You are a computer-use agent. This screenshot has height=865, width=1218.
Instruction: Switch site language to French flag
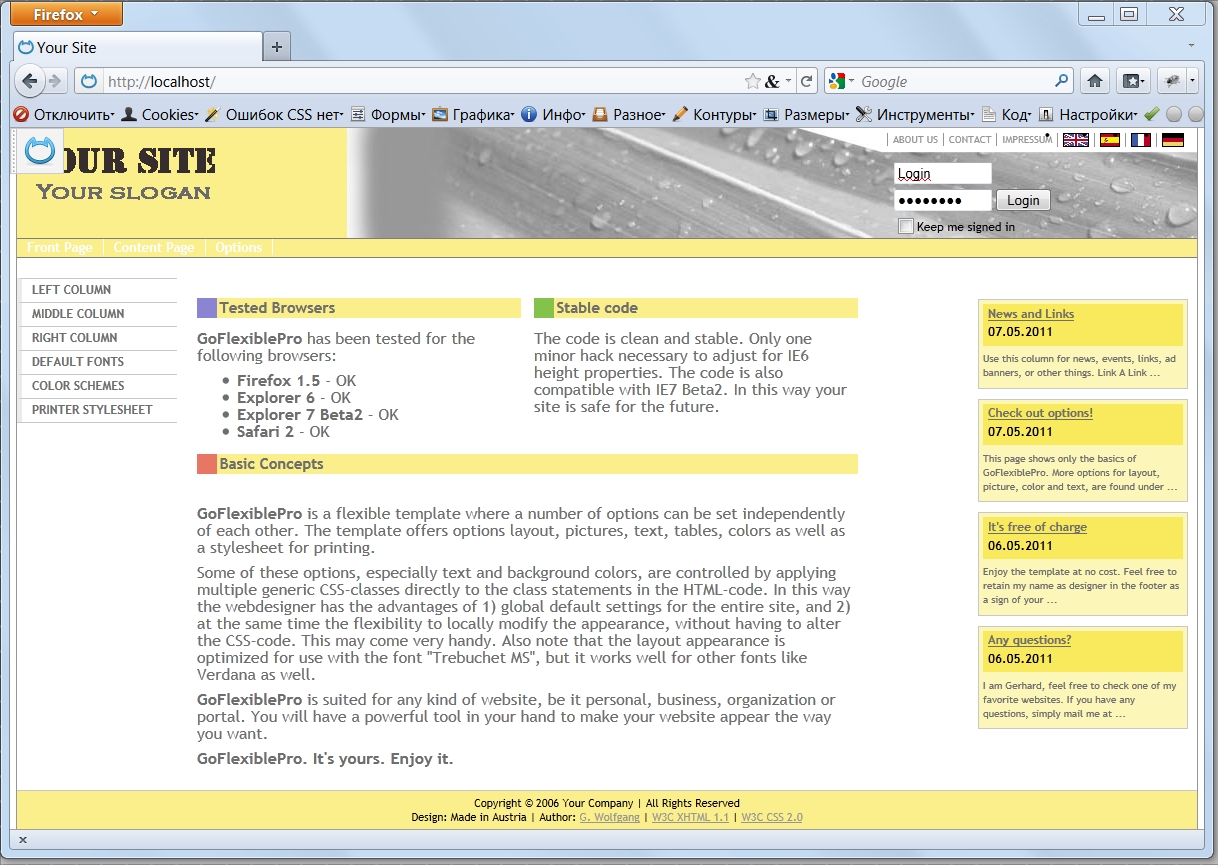click(x=1140, y=140)
